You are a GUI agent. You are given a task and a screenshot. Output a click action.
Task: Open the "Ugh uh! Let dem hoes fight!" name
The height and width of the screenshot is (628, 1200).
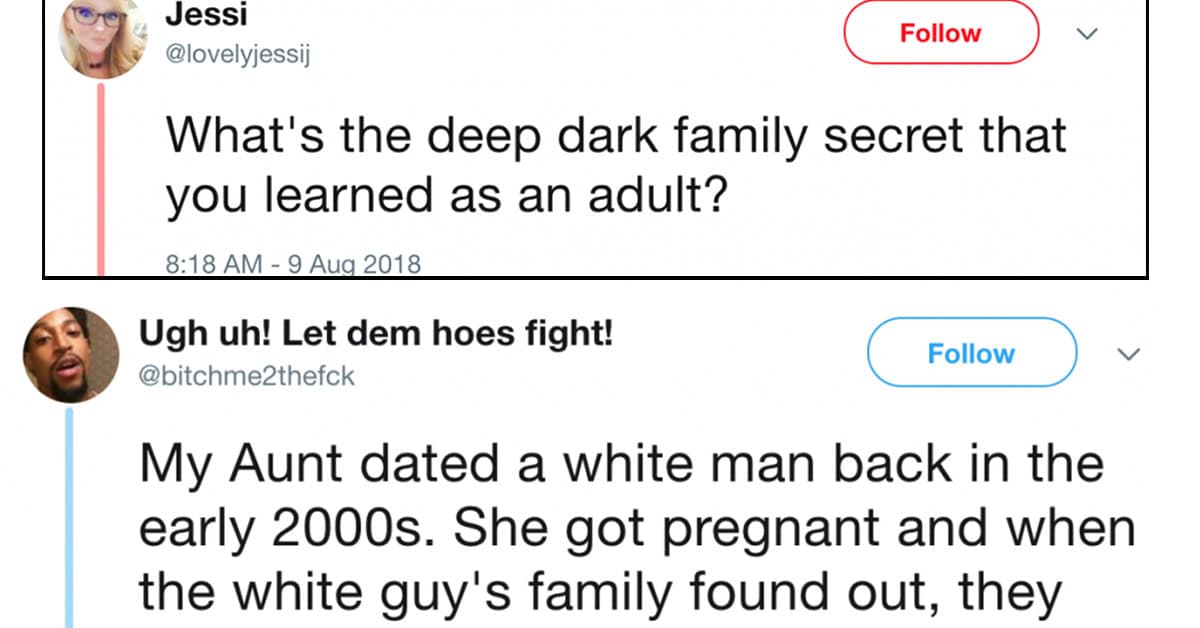[x=376, y=334]
